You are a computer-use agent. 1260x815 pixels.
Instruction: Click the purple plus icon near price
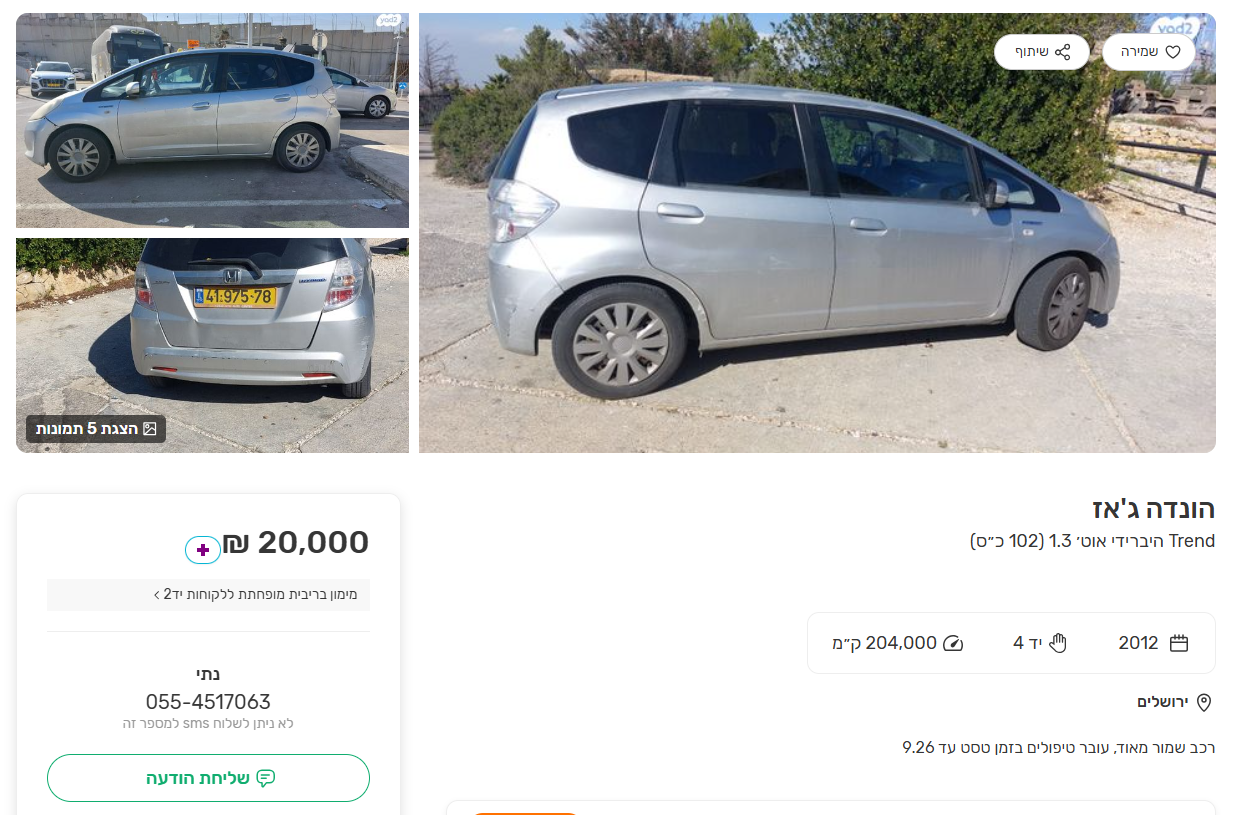tap(203, 550)
